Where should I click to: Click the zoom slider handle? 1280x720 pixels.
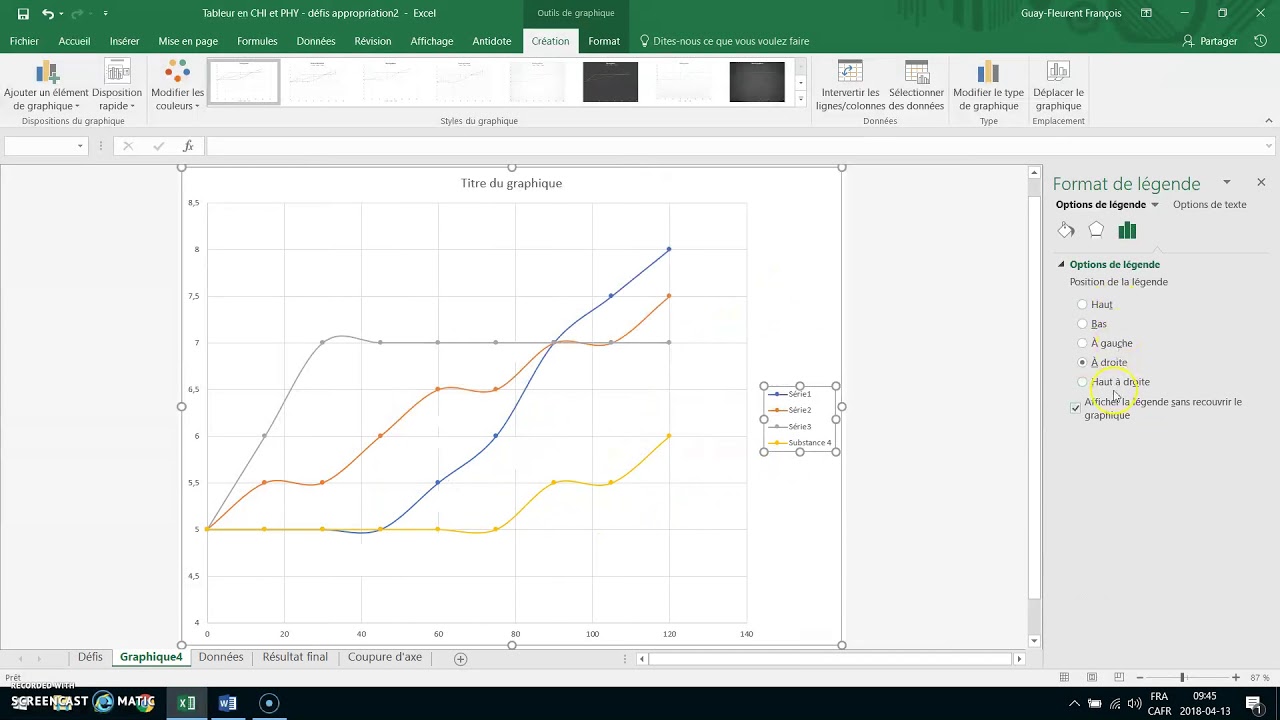point(1182,677)
